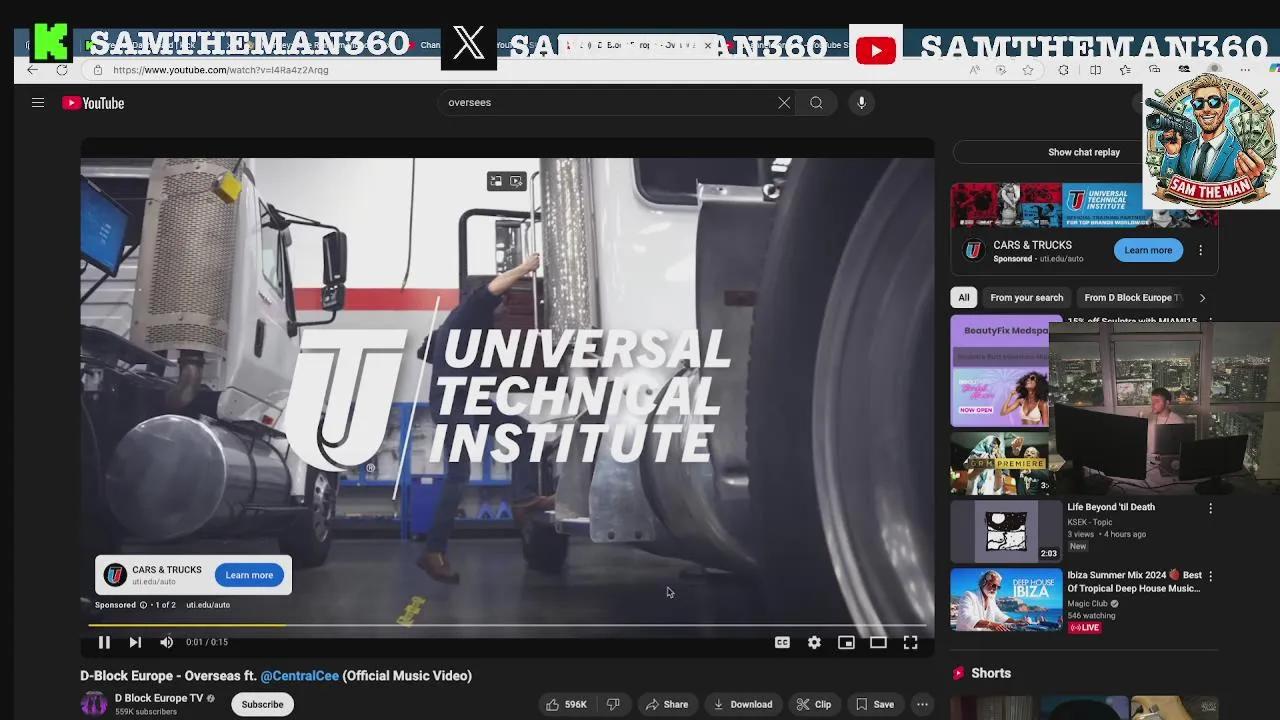Skip to next video
Image resolution: width=1280 pixels, height=720 pixels.
pyautogui.click(x=135, y=642)
